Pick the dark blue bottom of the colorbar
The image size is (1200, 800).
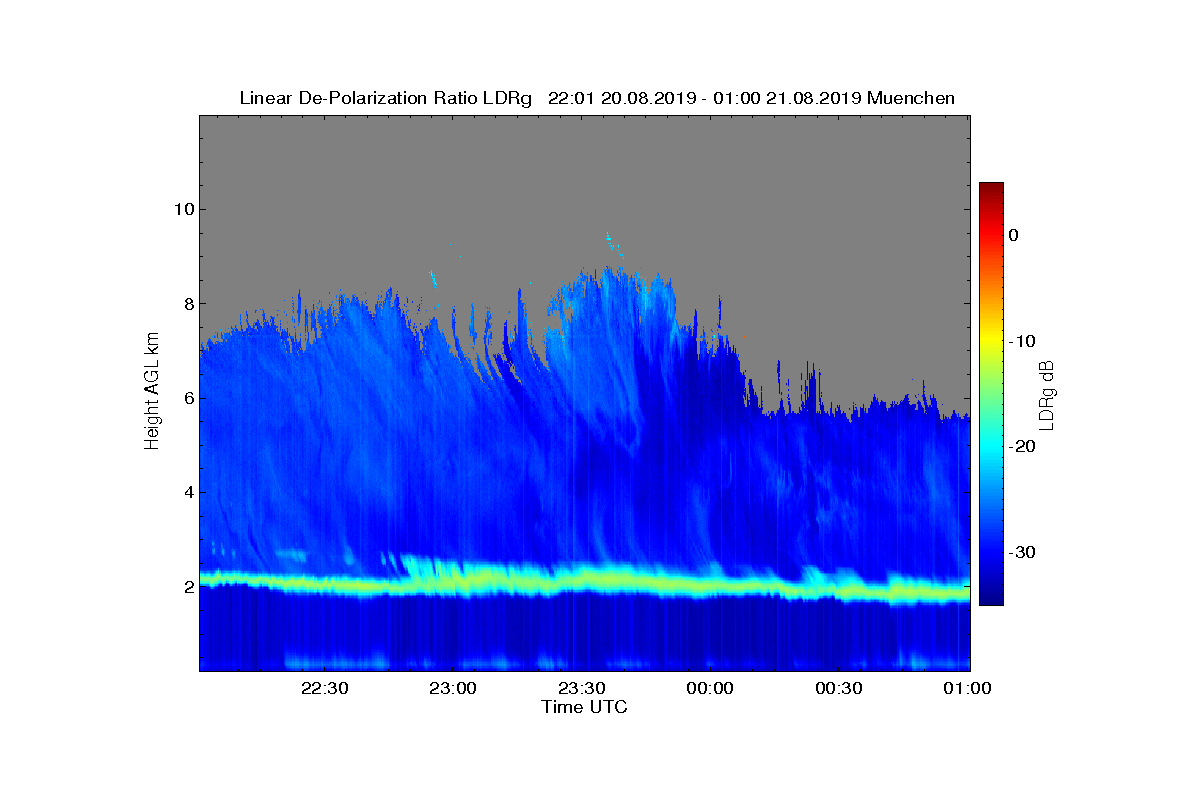pyautogui.click(x=991, y=598)
